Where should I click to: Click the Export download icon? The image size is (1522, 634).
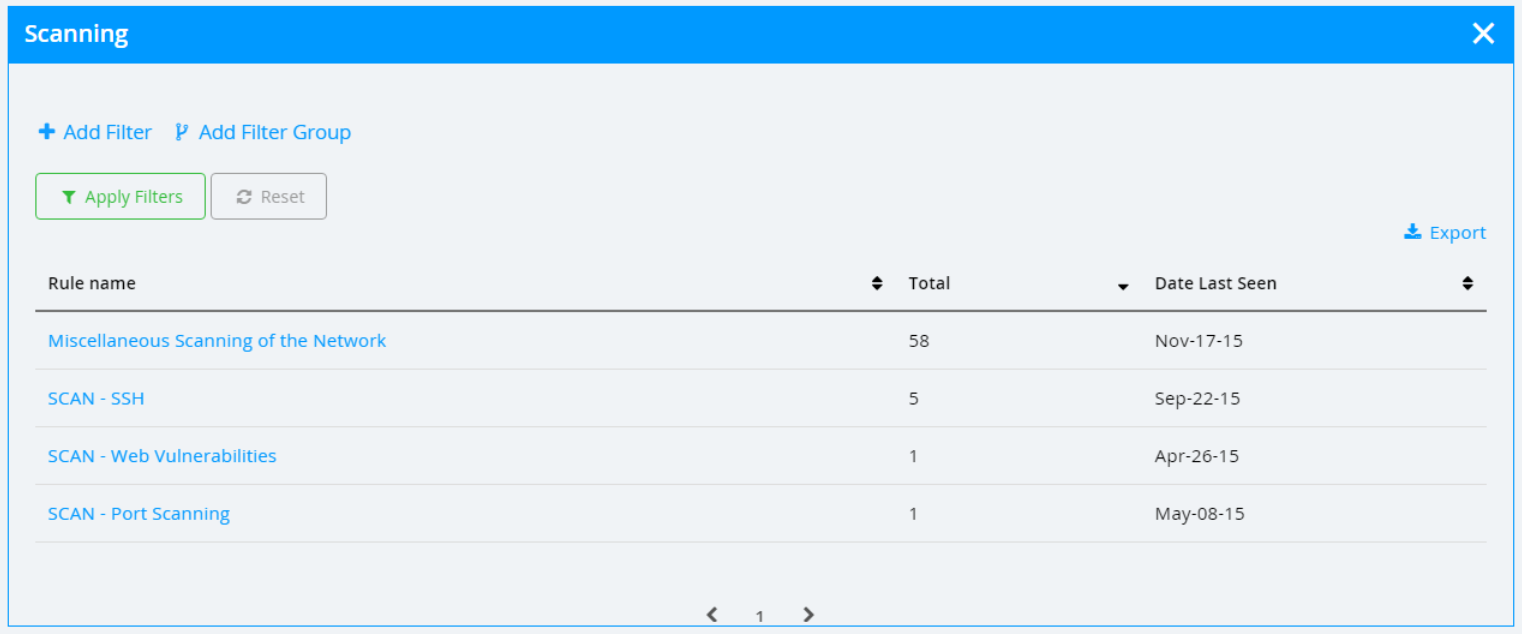point(1412,232)
